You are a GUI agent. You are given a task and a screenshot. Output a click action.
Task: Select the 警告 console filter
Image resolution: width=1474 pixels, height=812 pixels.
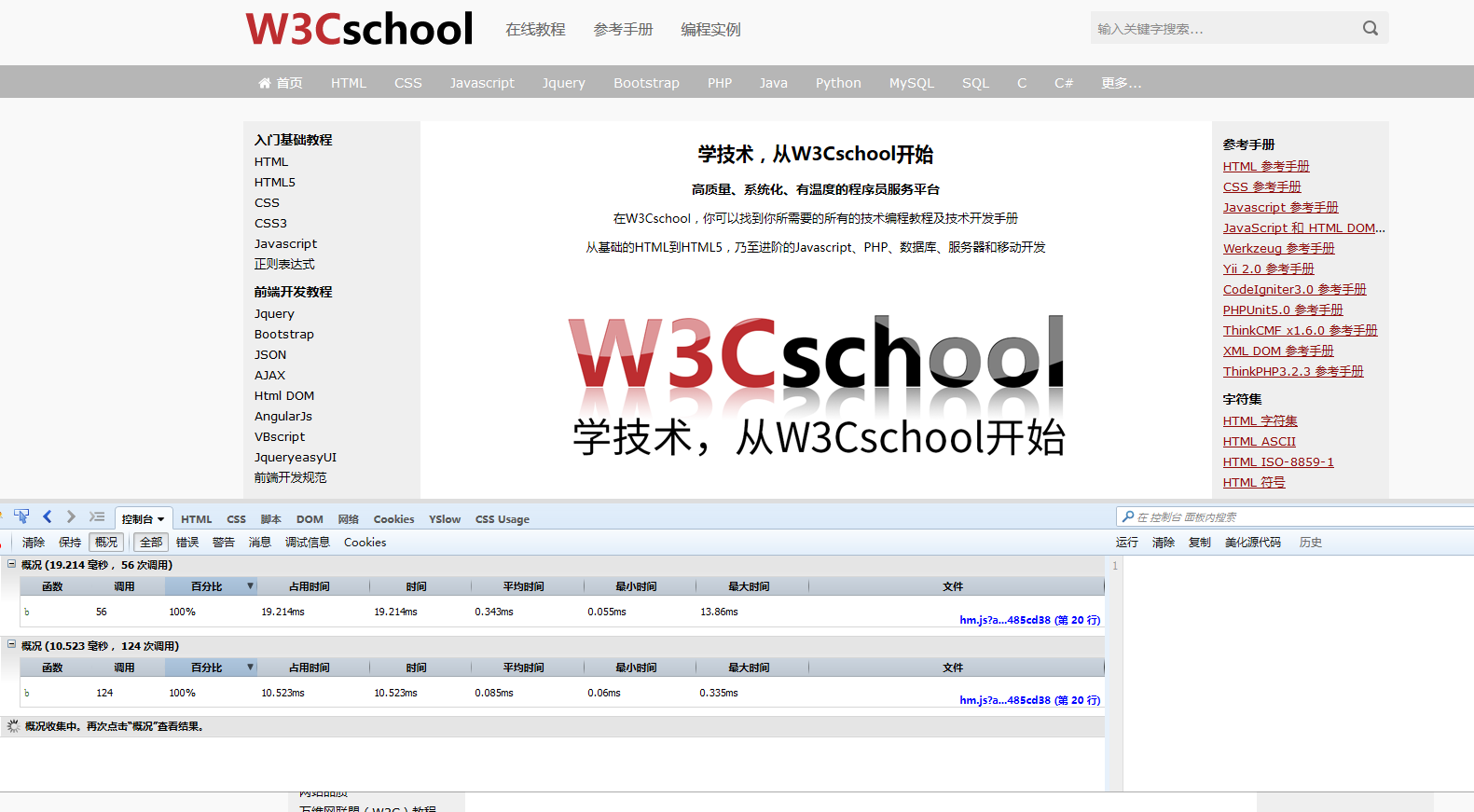tap(224, 543)
